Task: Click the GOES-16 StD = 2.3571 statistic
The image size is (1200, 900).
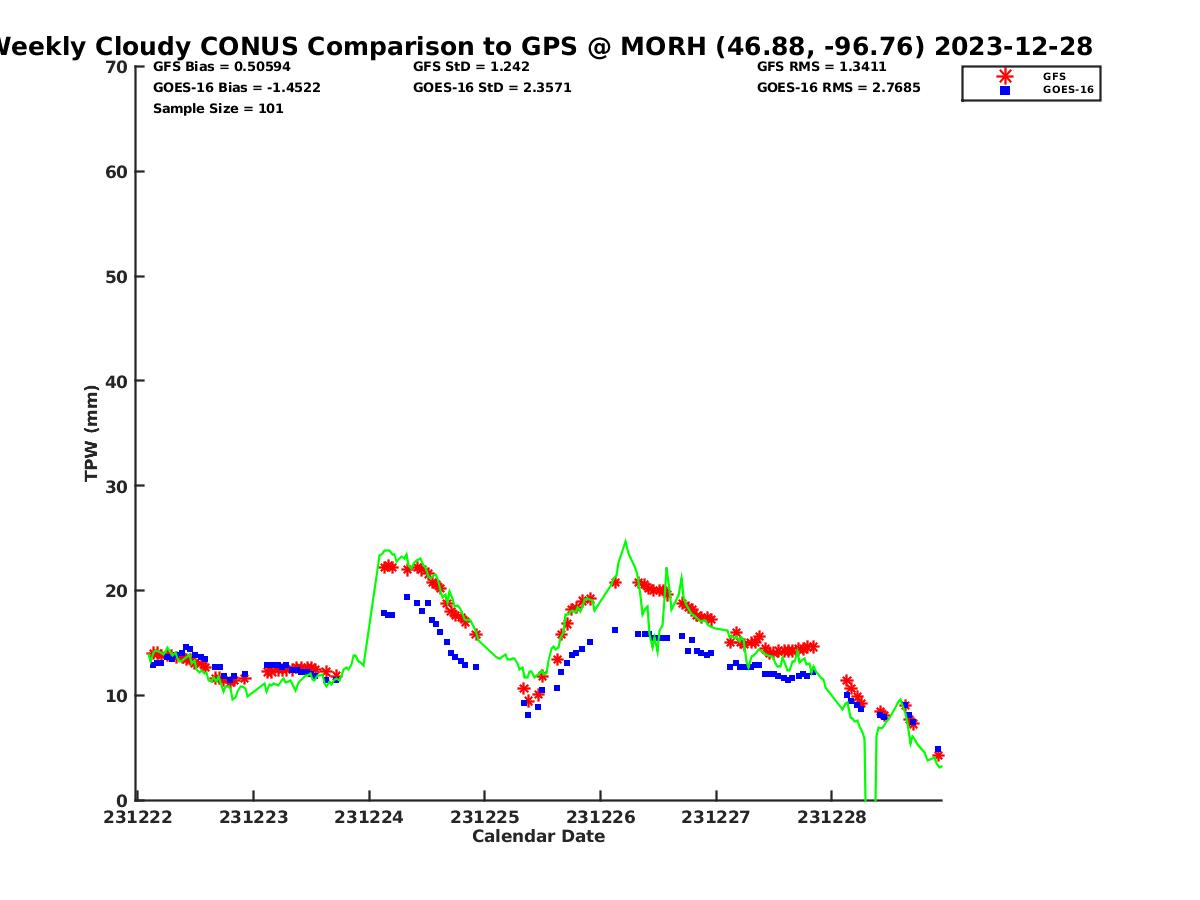Action: pyautogui.click(x=492, y=87)
